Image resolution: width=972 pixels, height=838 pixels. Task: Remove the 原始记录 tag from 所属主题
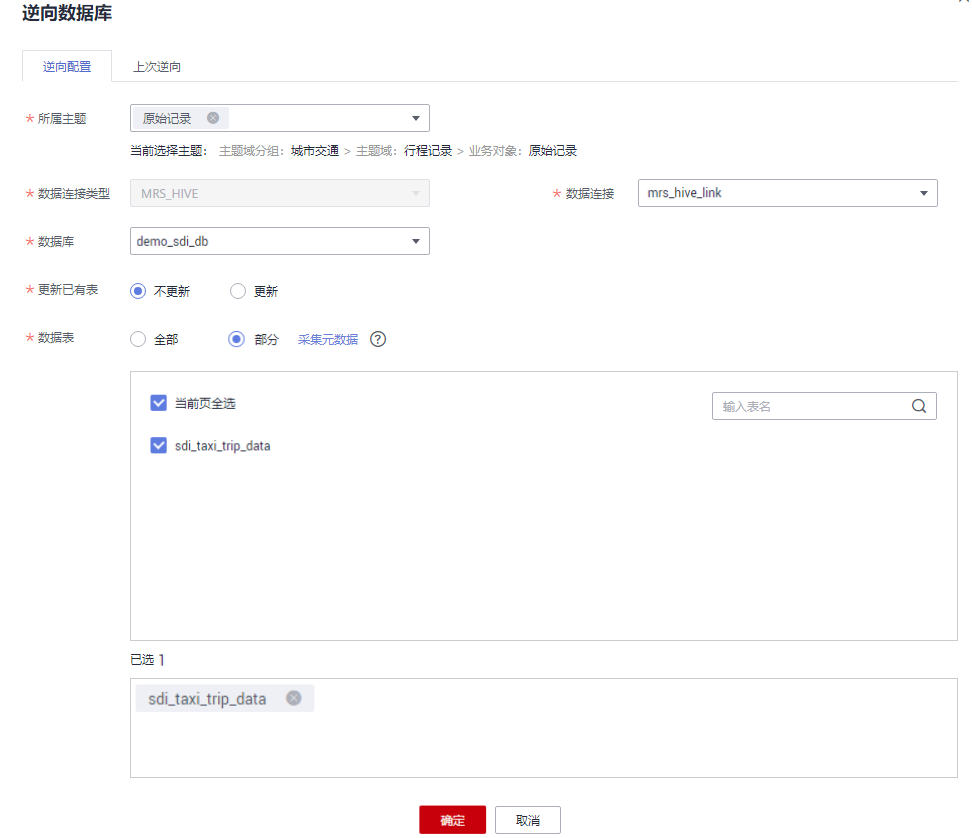213,118
